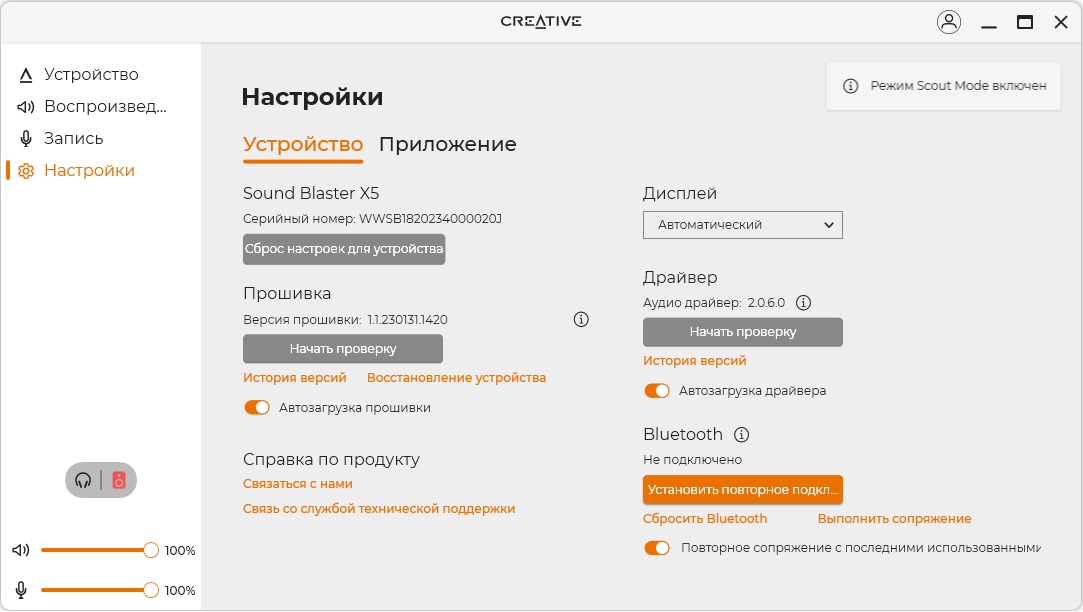
Task: Open the user account profile icon
Action: (948, 22)
